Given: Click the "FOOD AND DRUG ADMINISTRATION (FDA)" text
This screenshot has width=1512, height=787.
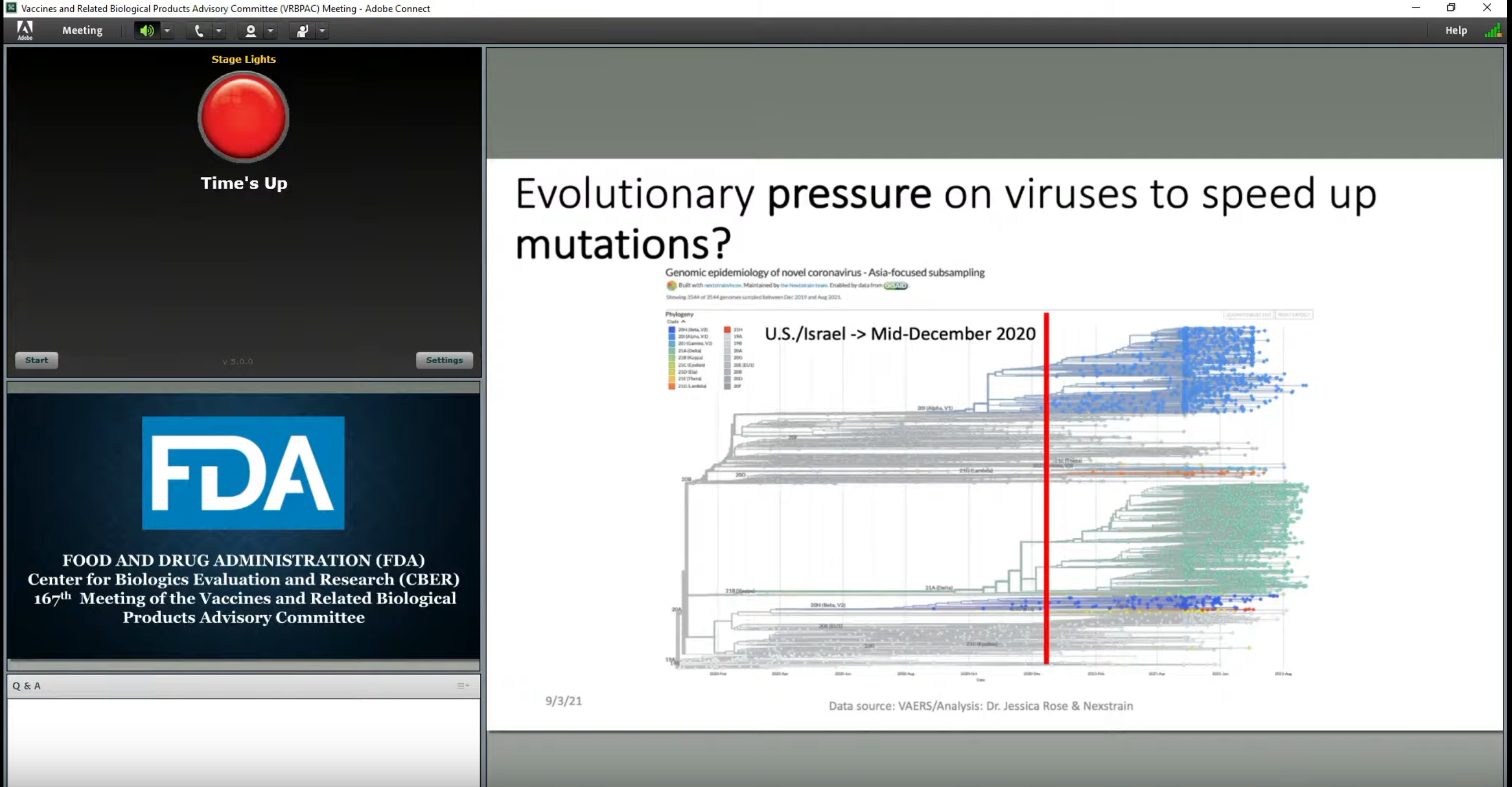Looking at the screenshot, I should [x=243, y=560].
